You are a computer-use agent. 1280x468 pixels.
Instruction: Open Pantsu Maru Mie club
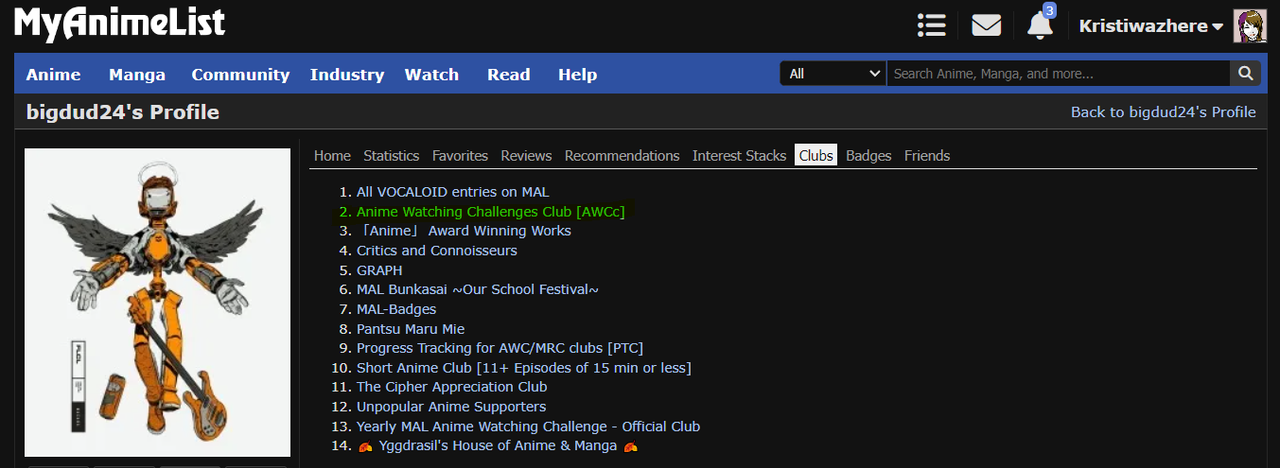click(x=410, y=328)
